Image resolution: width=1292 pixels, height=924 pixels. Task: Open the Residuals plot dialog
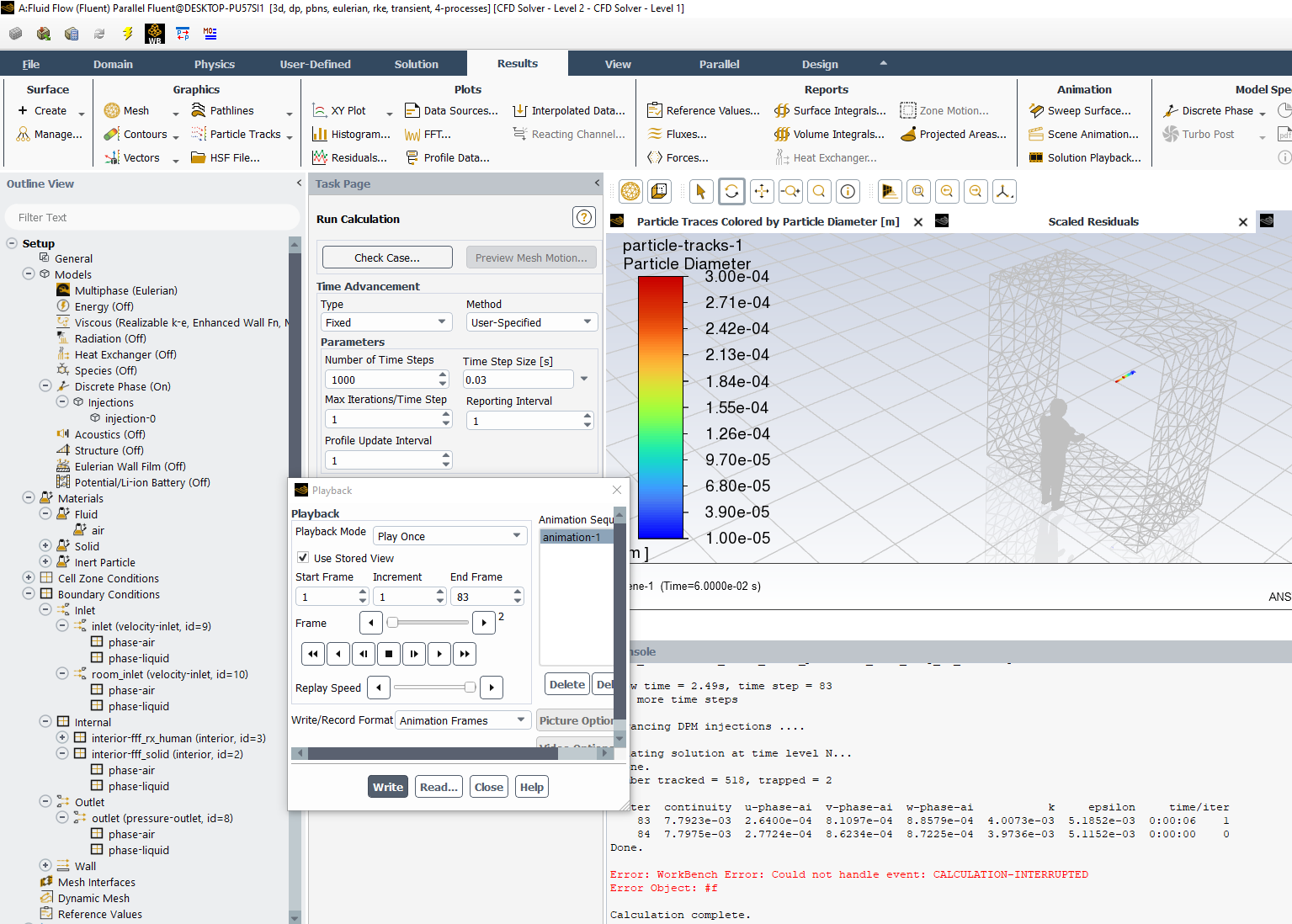coord(349,157)
